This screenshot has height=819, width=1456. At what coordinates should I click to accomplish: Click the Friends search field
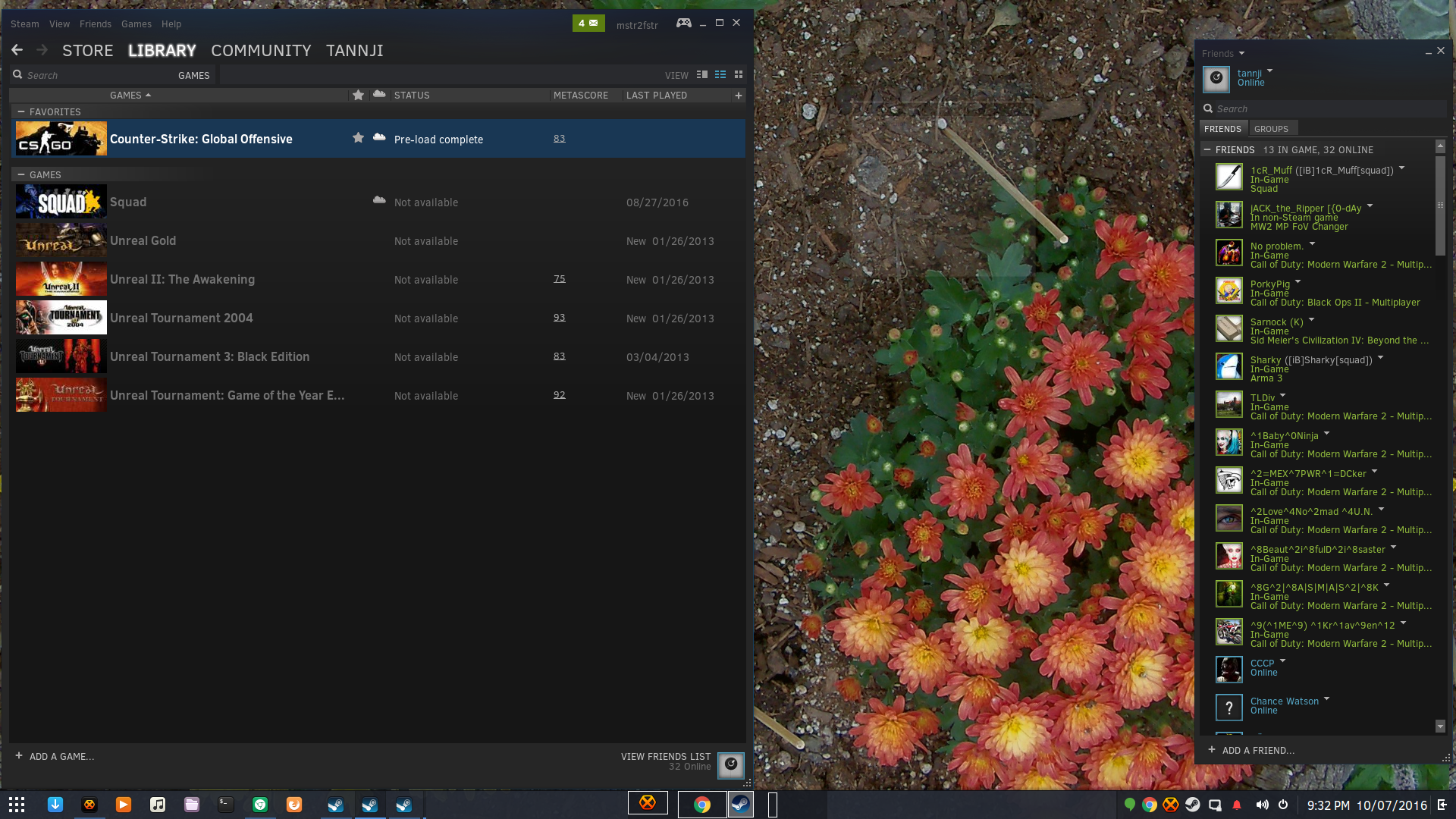click(x=1323, y=108)
